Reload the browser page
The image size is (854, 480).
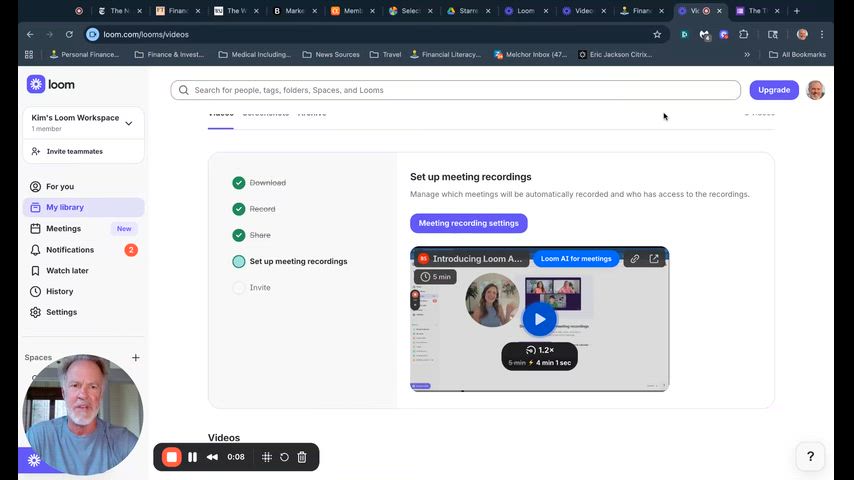[x=69, y=34]
